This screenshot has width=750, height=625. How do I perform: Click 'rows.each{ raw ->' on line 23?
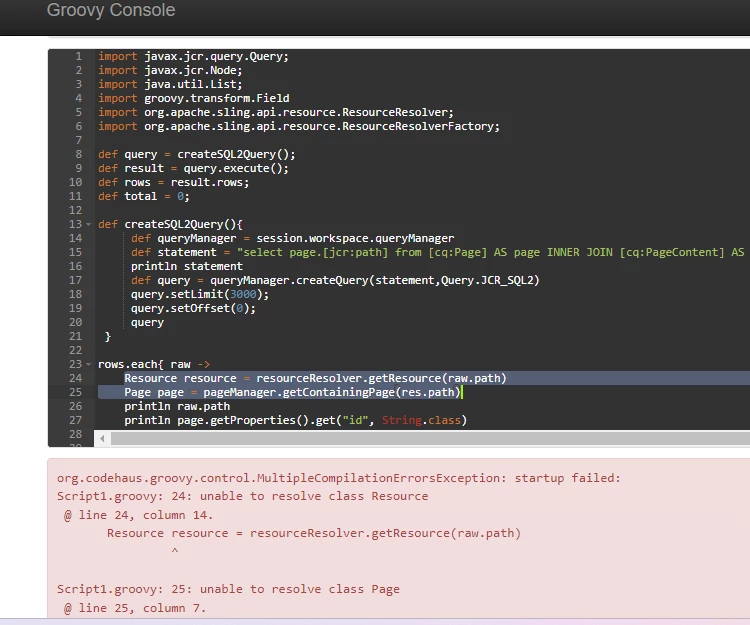click(154, 364)
